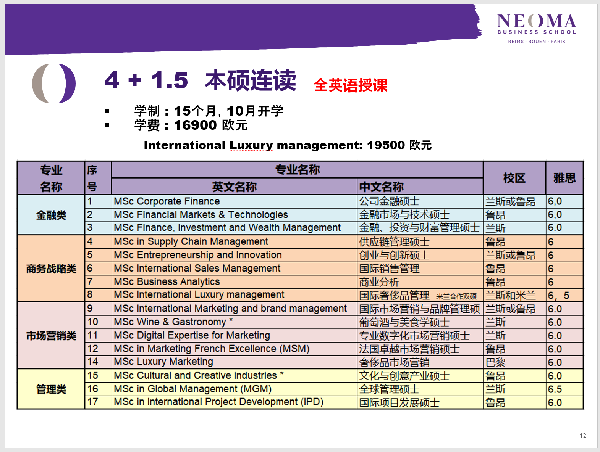Screen dimensions: 600x452
Task: Click 'MSc in Marketing French Excellence (MSM)'
Action: pyautogui.click(x=212, y=349)
